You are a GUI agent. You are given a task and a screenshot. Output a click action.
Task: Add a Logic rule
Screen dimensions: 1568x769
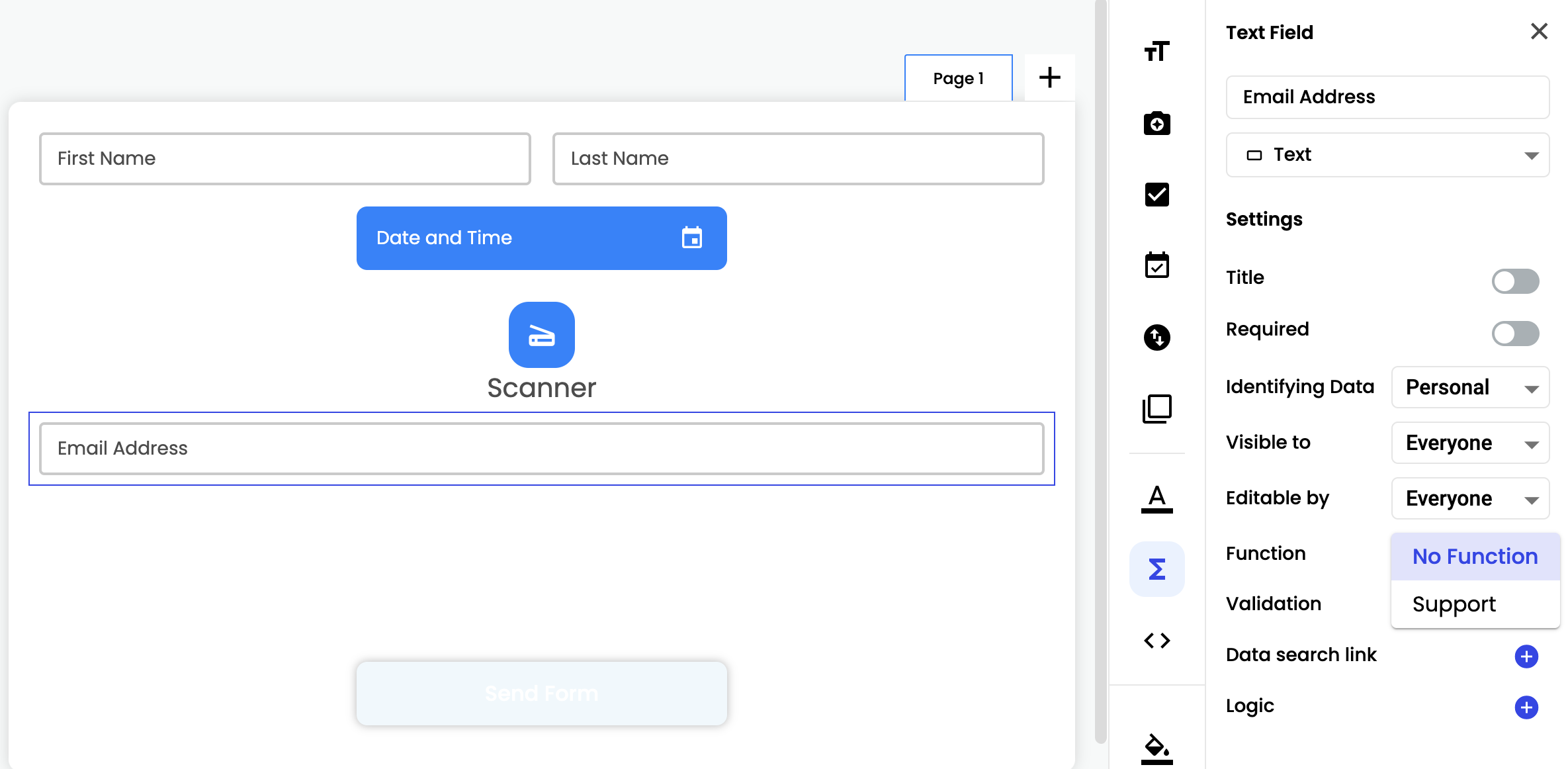tap(1526, 707)
